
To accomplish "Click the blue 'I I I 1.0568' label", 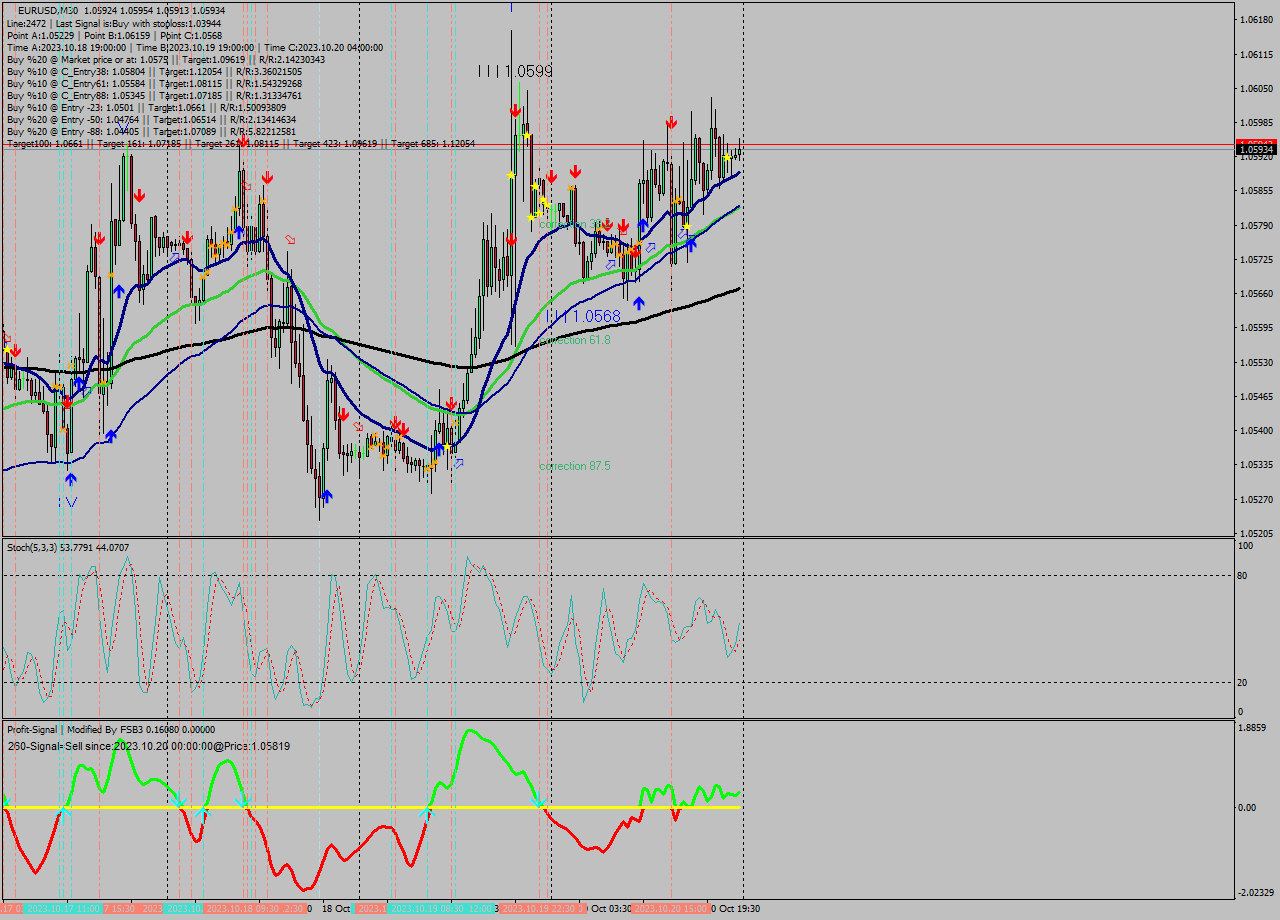I will pyautogui.click(x=586, y=316).
